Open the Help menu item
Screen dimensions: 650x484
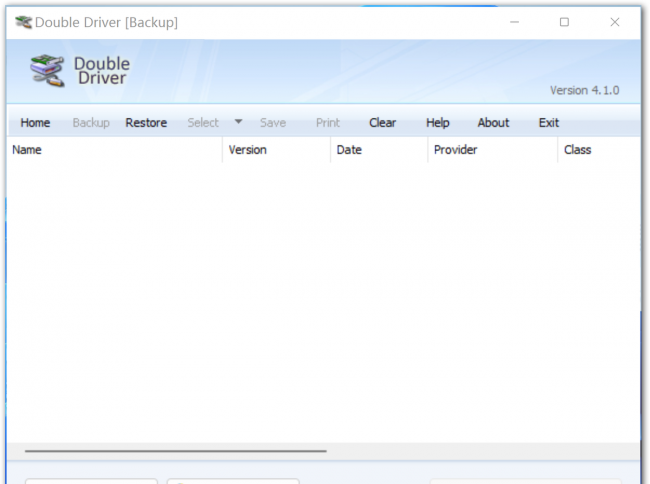pos(438,123)
